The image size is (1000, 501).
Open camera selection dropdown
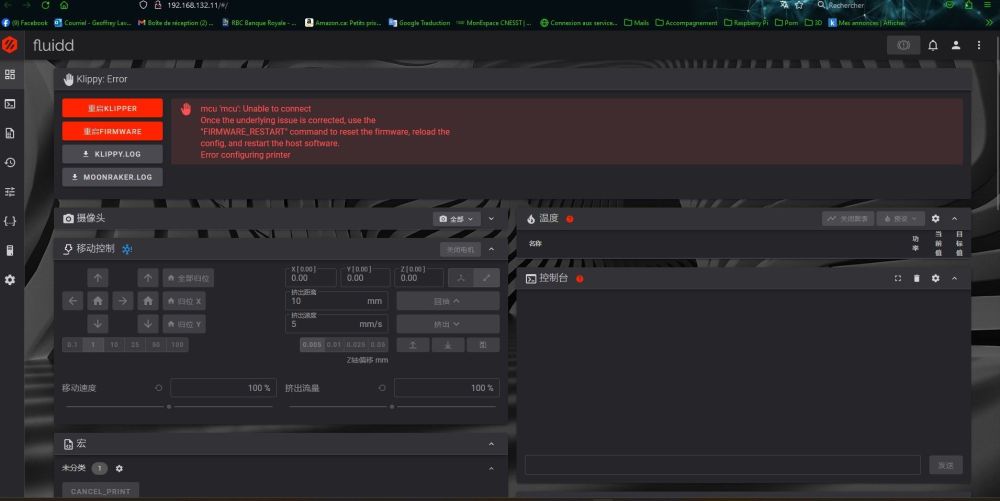pyautogui.click(x=457, y=219)
